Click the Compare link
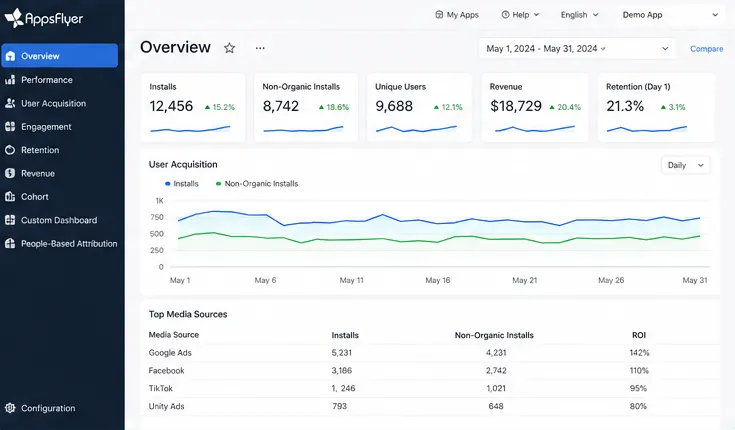The height and width of the screenshot is (430, 735). pyautogui.click(x=706, y=49)
